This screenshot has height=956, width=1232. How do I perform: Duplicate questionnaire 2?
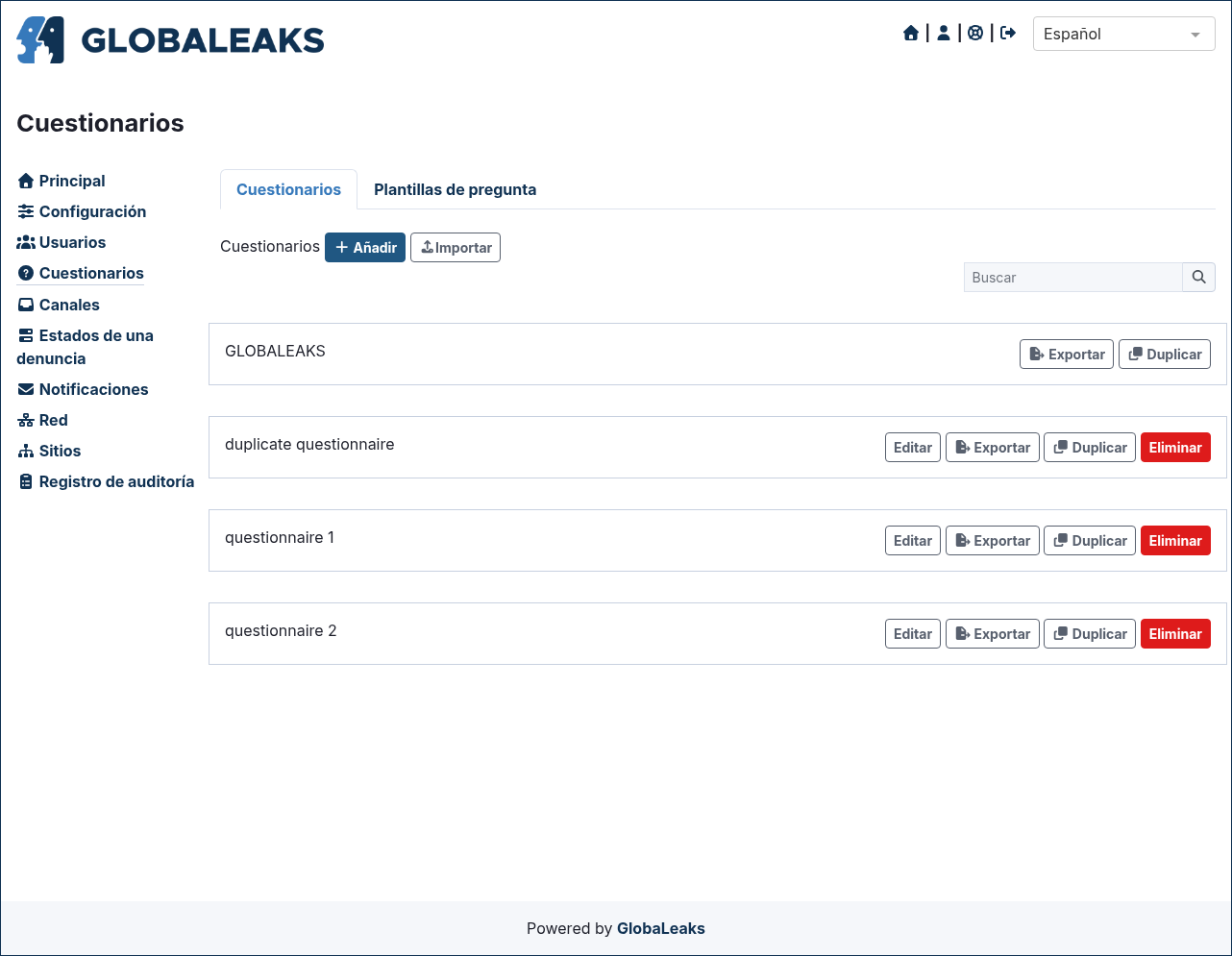(1090, 633)
